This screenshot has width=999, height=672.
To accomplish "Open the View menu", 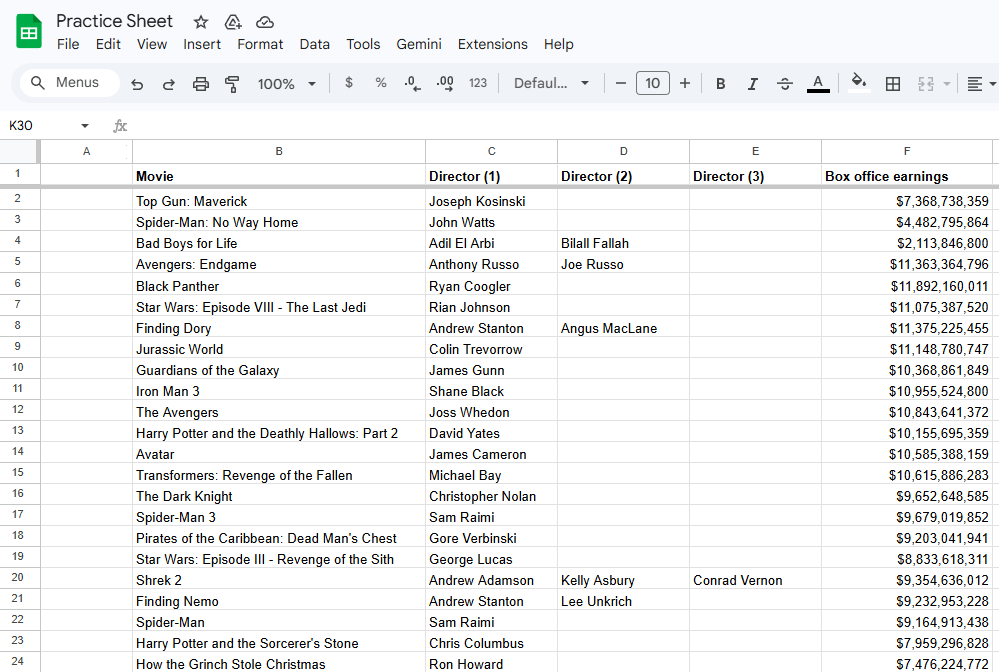I will 152,45.
